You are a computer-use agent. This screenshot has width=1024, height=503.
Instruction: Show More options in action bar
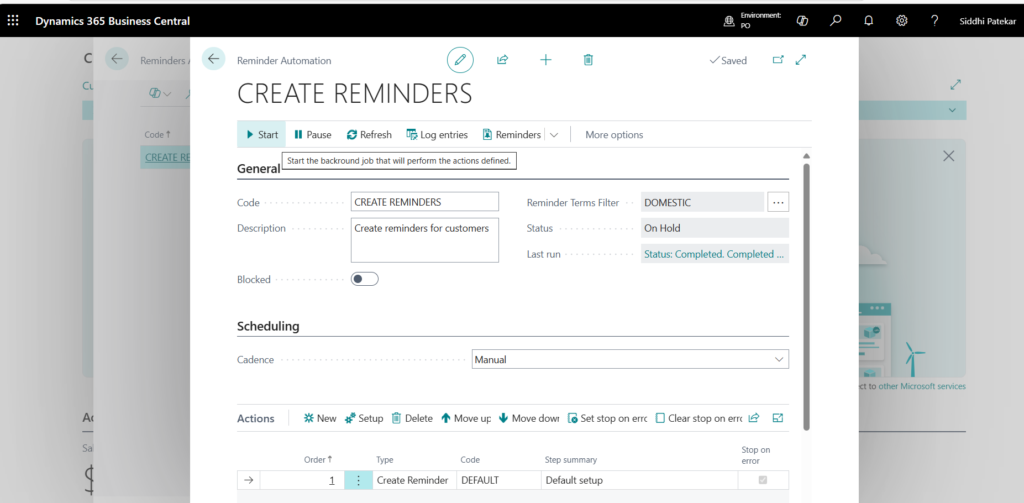tap(614, 135)
